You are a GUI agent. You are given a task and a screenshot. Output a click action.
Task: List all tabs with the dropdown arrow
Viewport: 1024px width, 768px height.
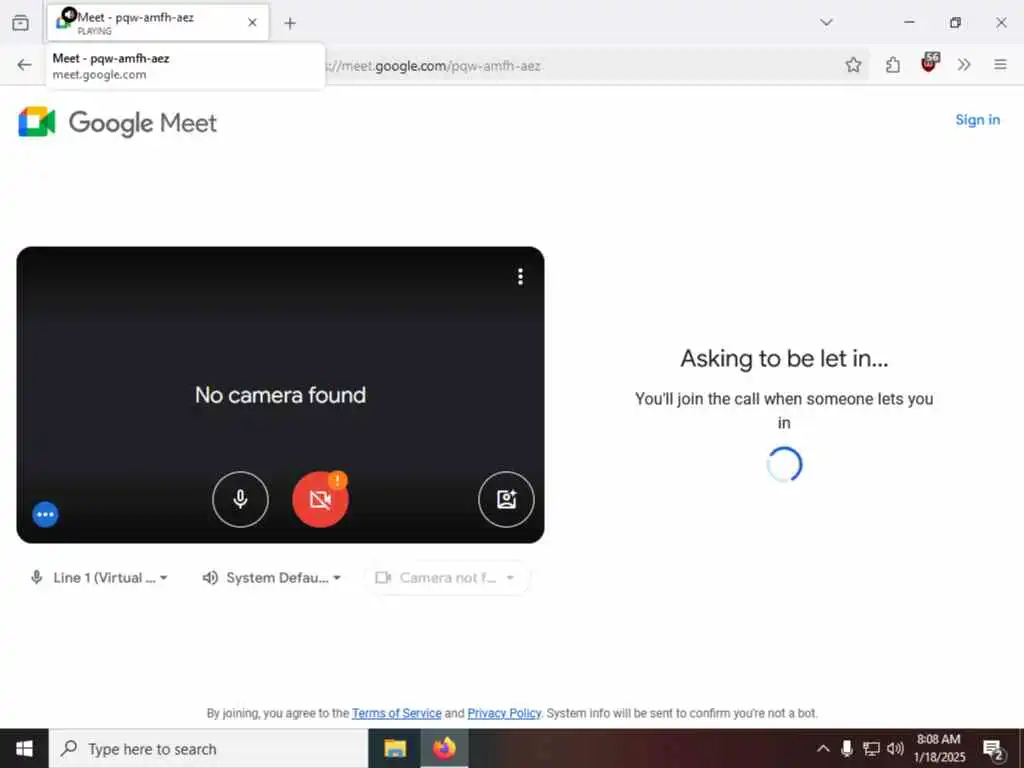(826, 22)
